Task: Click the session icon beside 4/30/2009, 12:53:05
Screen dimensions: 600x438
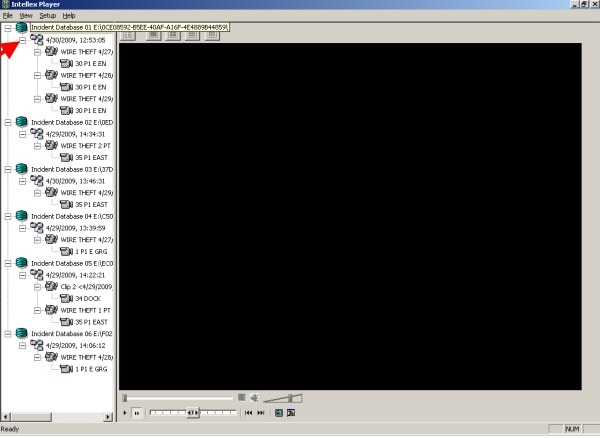Action: coord(37,39)
